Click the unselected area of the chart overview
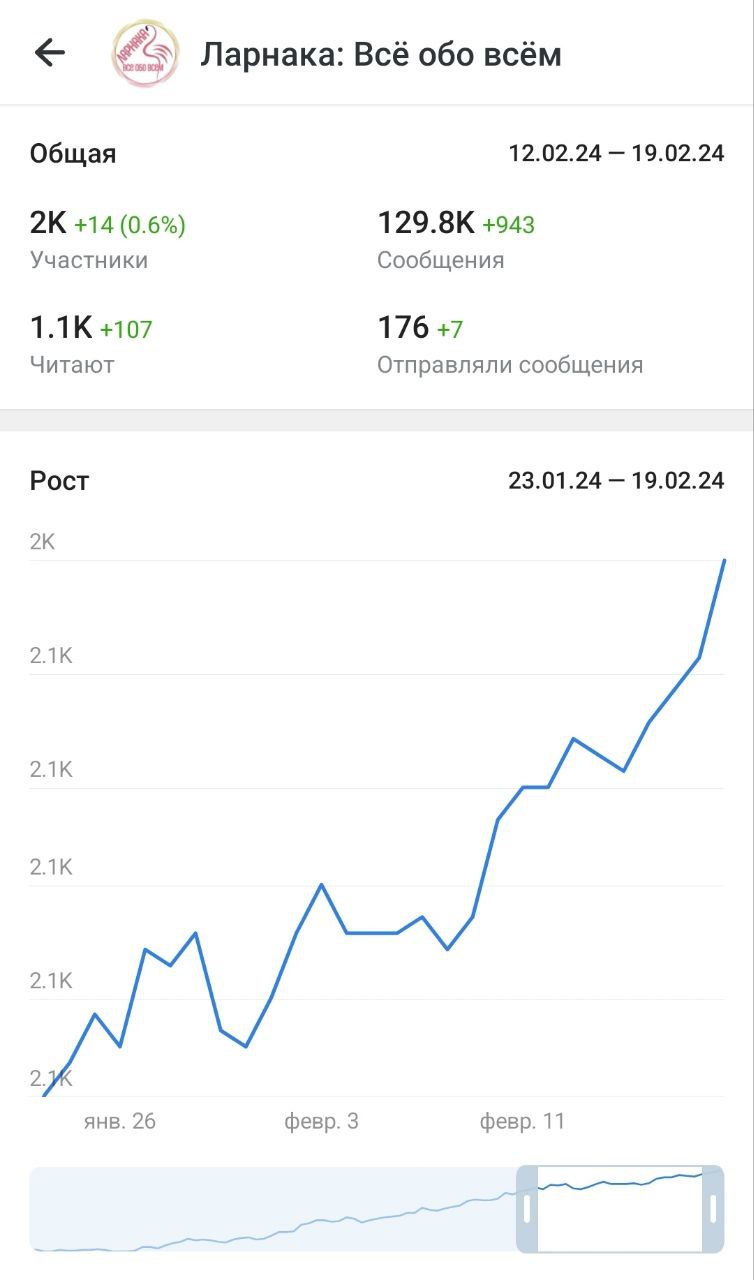Screen dimensions: 754x1280 270,1209
